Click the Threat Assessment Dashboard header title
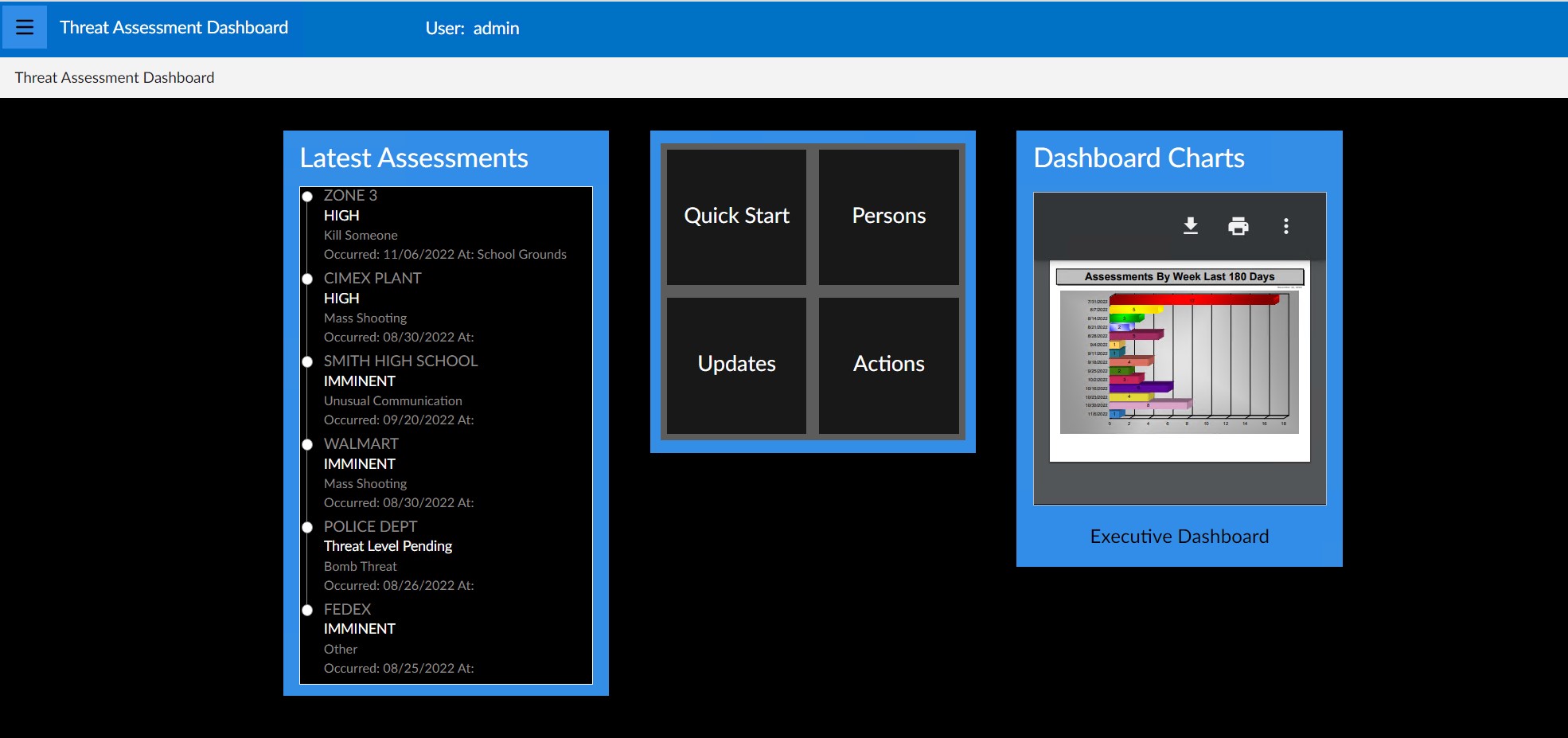Image resolution: width=1568 pixels, height=738 pixels. pos(174,28)
